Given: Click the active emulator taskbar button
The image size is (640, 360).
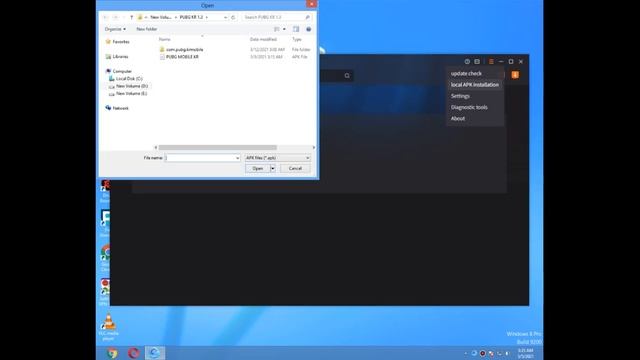Looking at the screenshot, I should (155, 353).
